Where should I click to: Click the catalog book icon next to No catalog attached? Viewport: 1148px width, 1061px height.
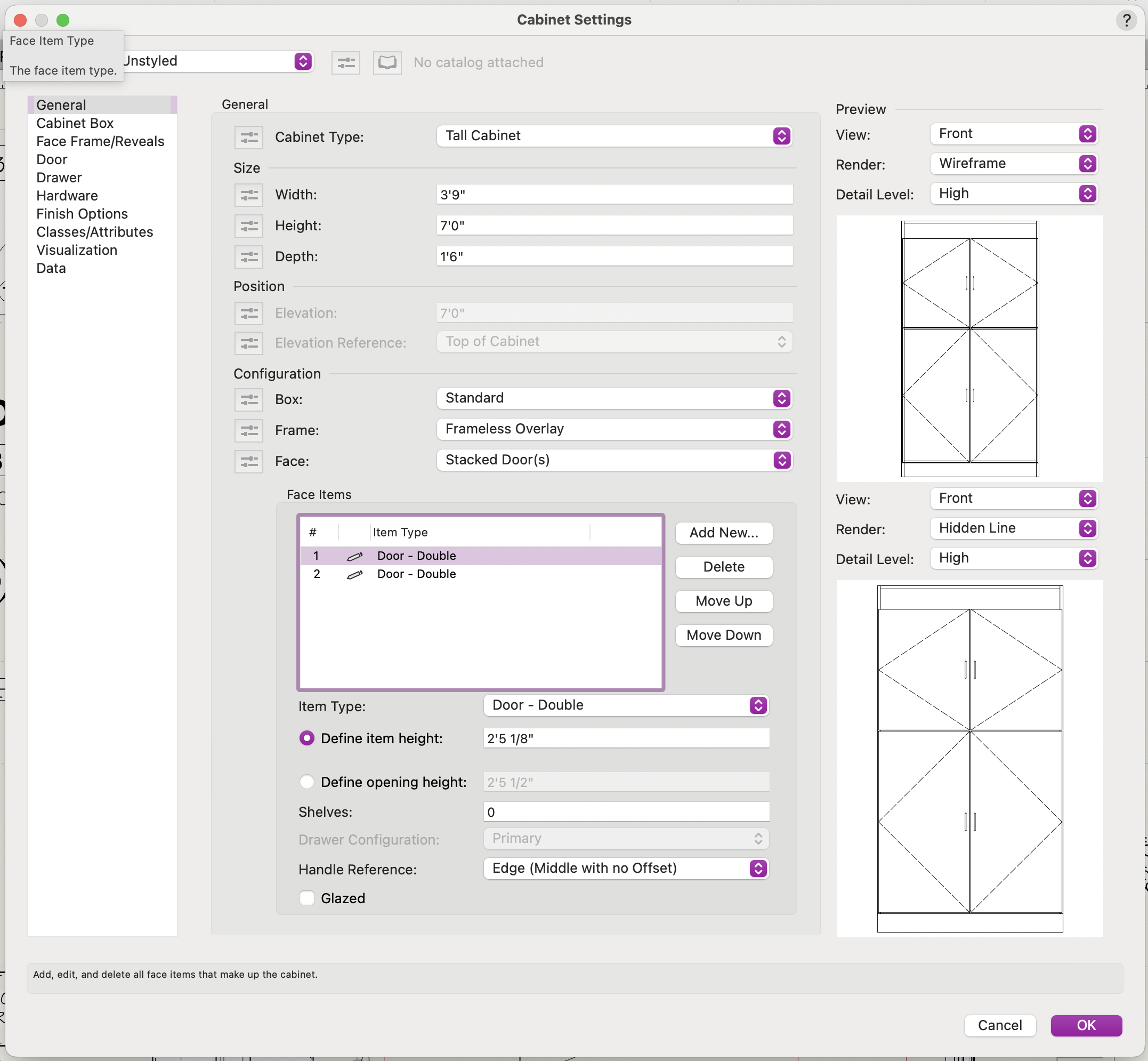pyautogui.click(x=386, y=62)
